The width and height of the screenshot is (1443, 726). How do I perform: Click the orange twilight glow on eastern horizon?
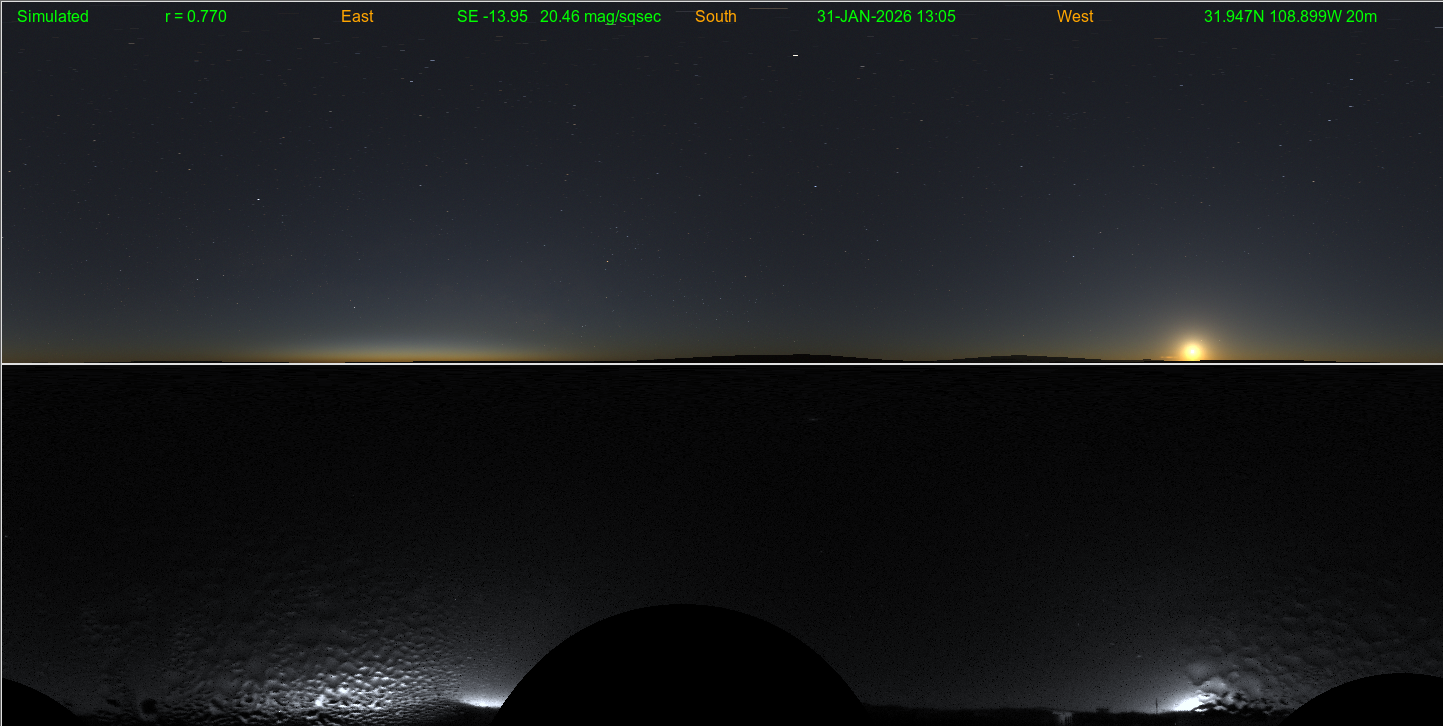pos(400,352)
